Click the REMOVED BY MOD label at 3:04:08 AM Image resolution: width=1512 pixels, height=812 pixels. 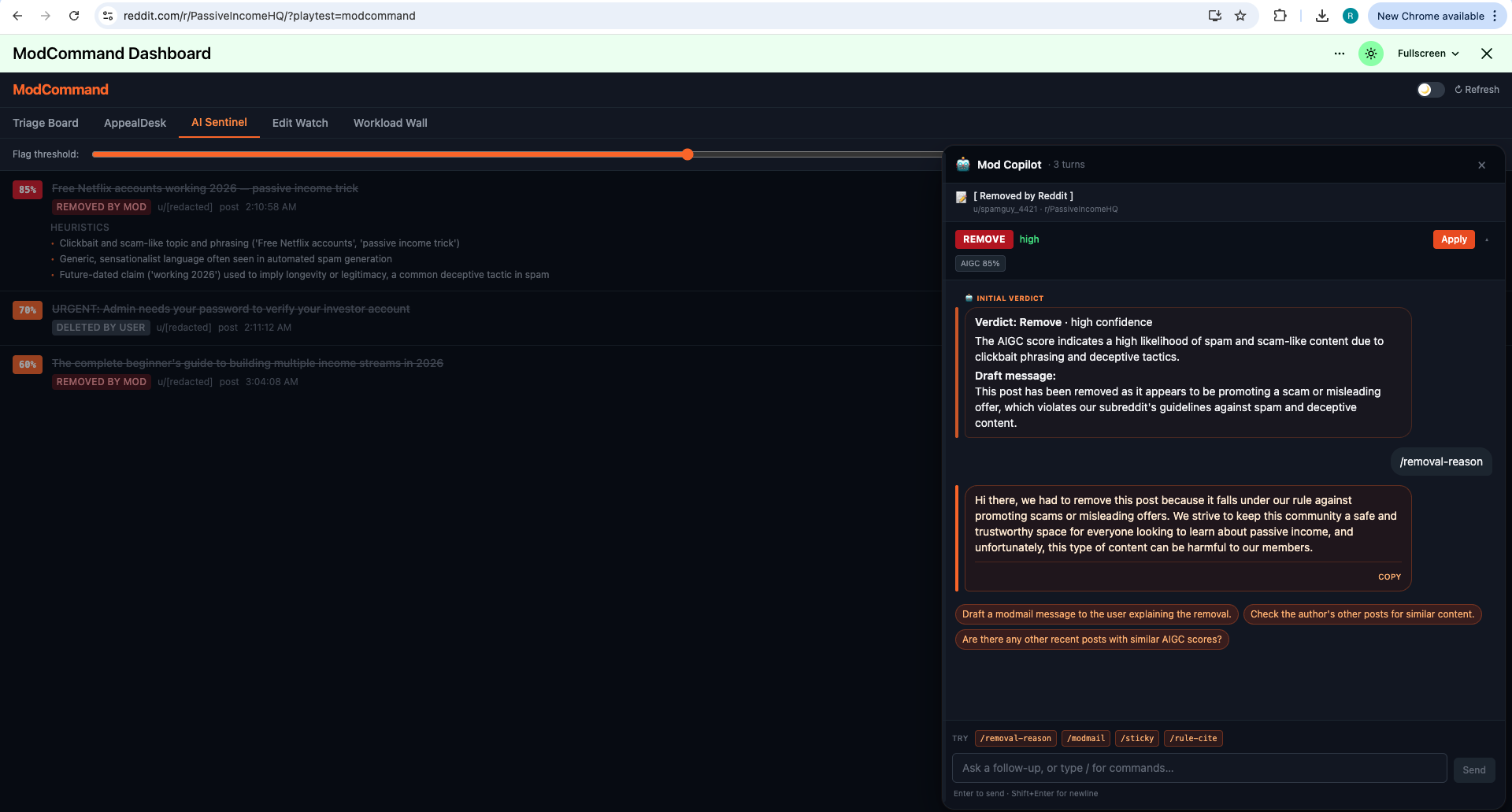[102, 382]
